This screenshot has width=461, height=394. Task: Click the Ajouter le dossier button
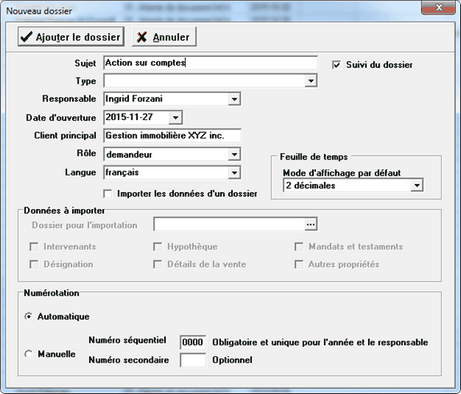point(71,37)
